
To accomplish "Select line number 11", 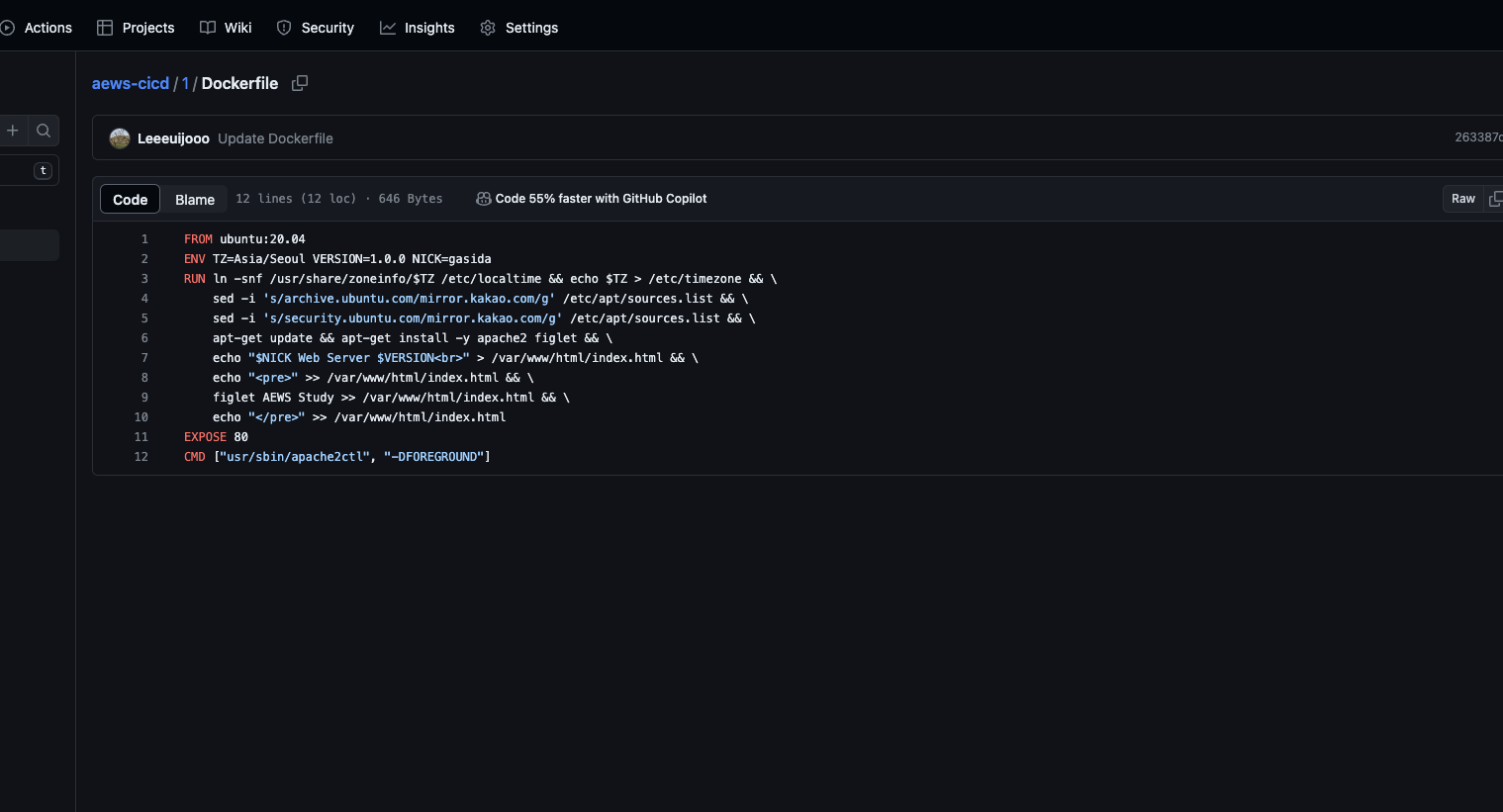I will (141, 437).
